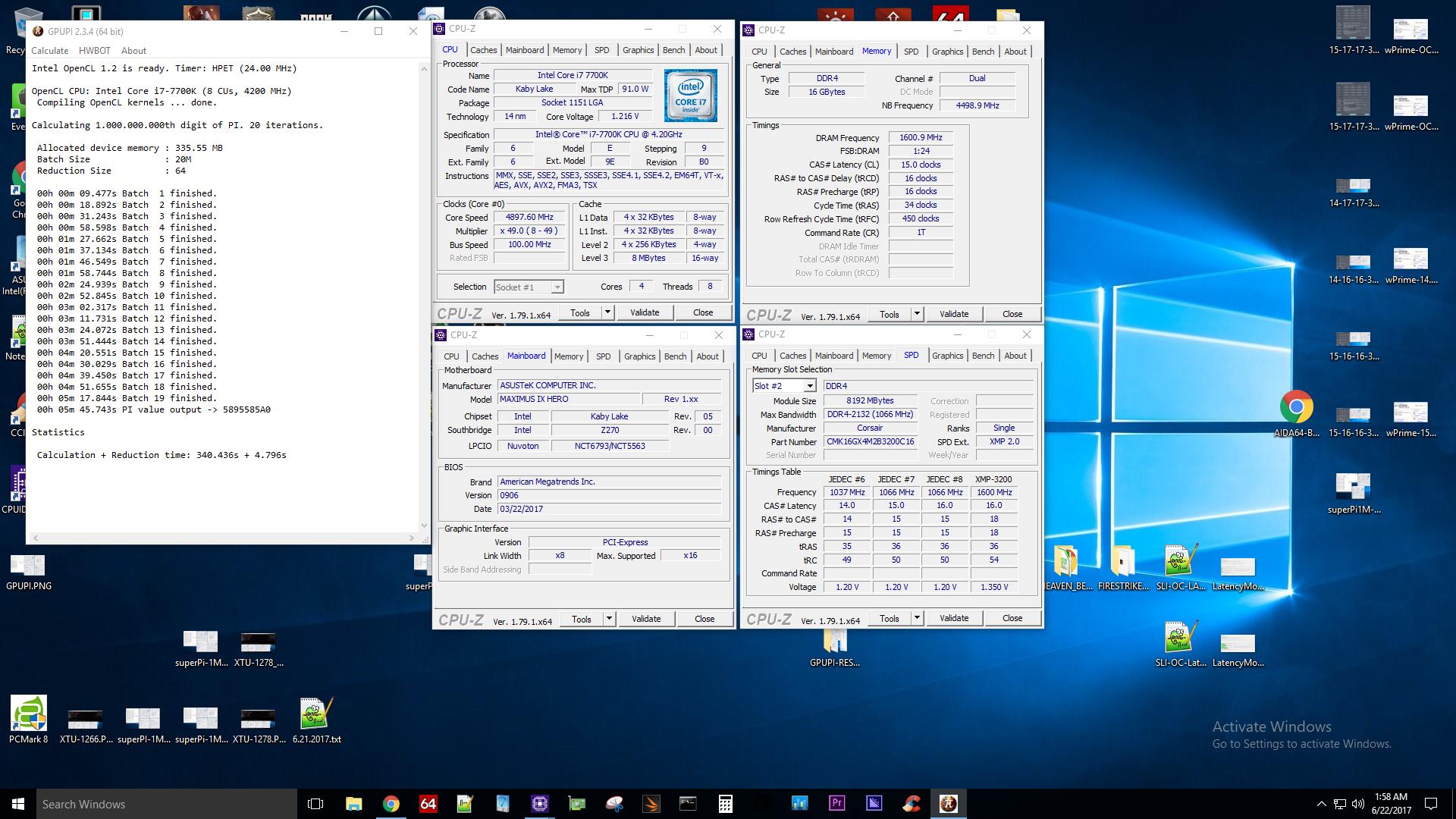Viewport: 1456px width, 819px height.
Task: Click the Core Speed value 4897.60 MHz
Action: pyautogui.click(x=529, y=217)
